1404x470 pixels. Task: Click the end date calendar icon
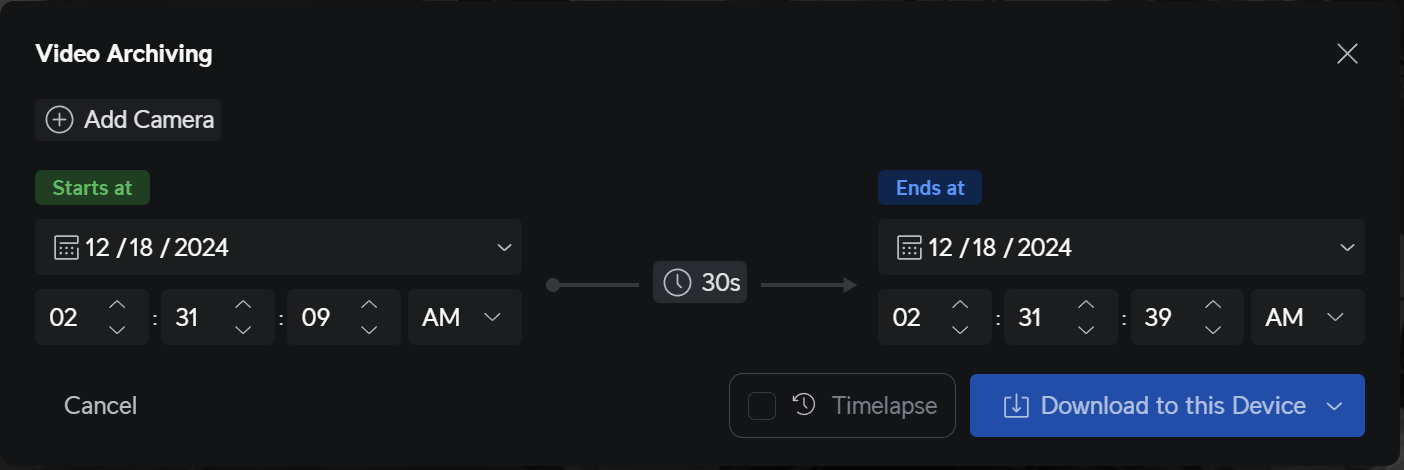click(x=909, y=247)
